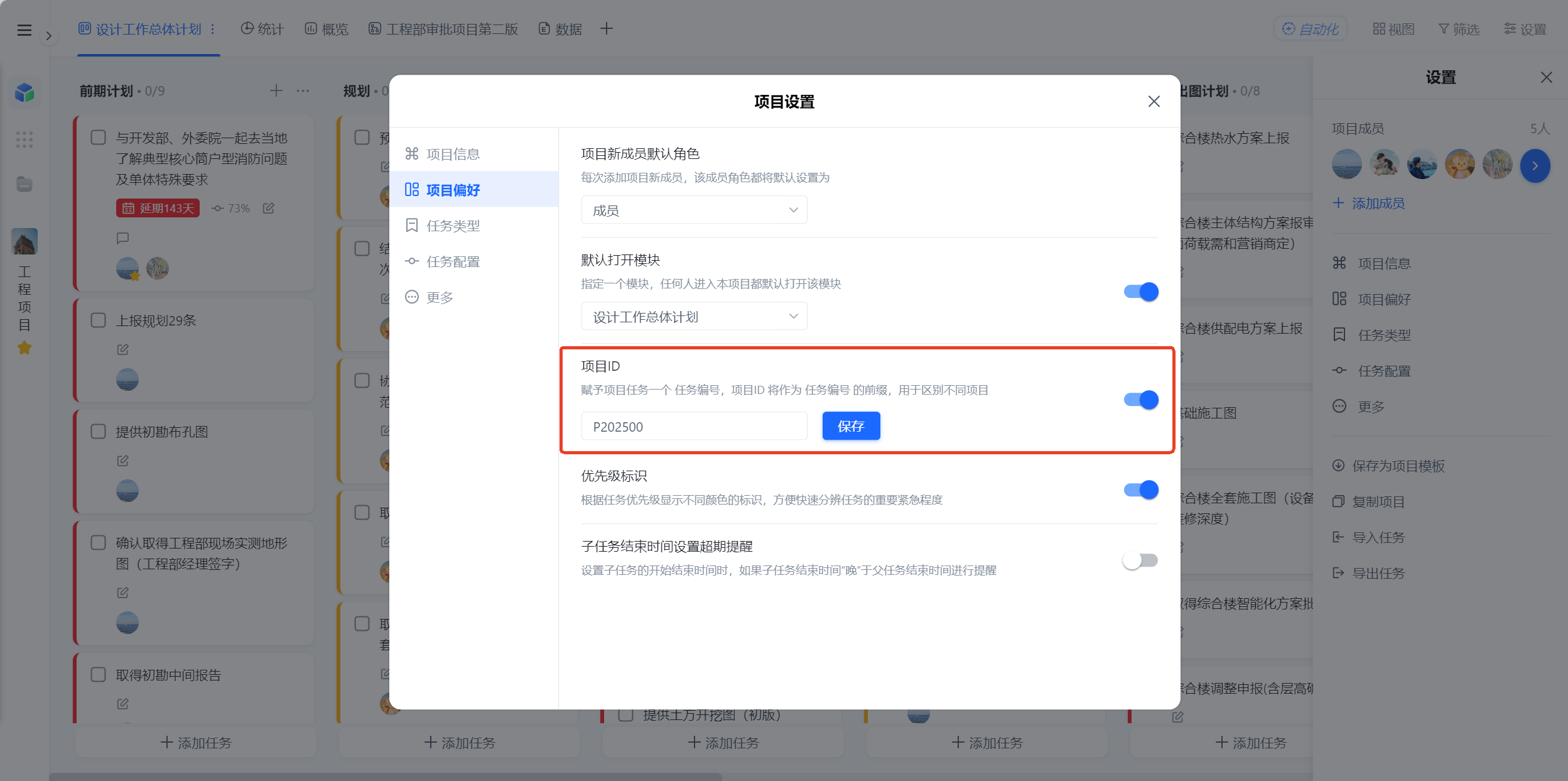Screen dimensions: 1568x781
Task: Select 项目偏好 in dialog sidebar
Action: coord(473,190)
